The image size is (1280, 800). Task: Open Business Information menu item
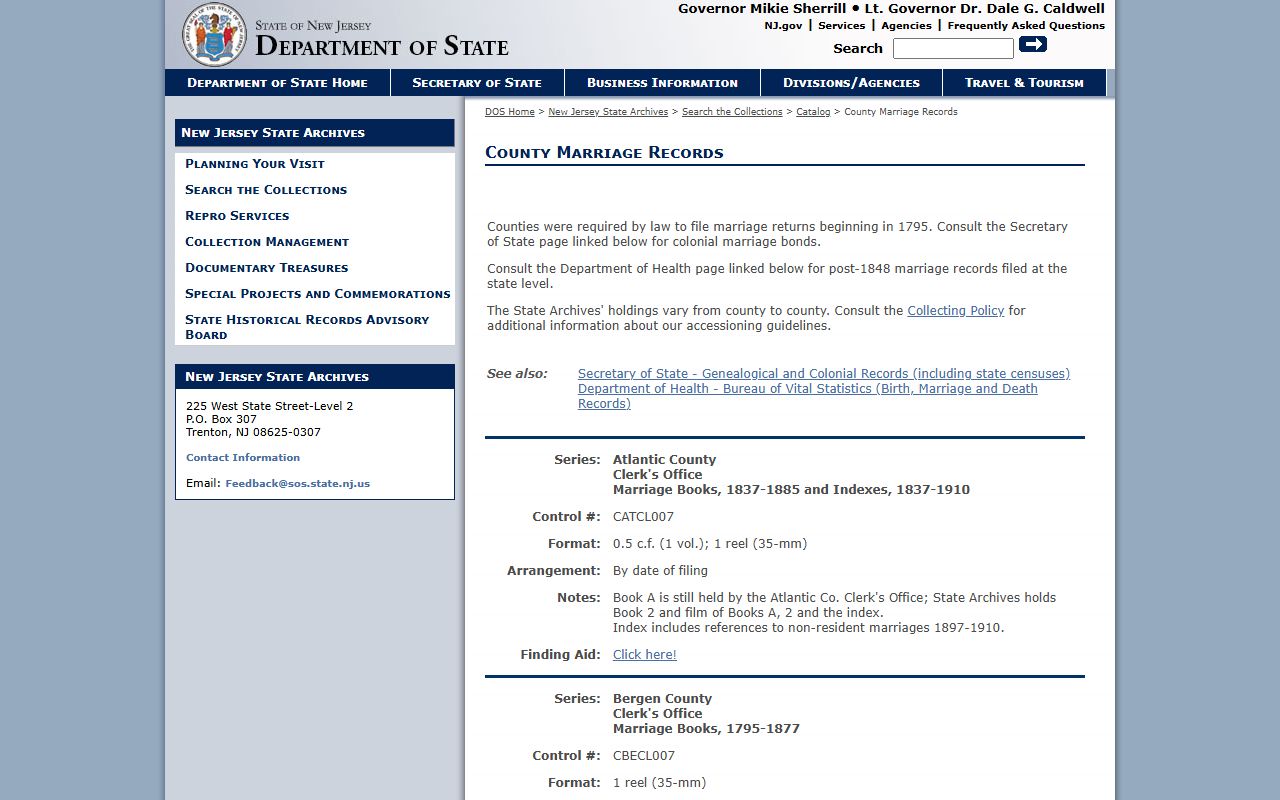point(662,82)
